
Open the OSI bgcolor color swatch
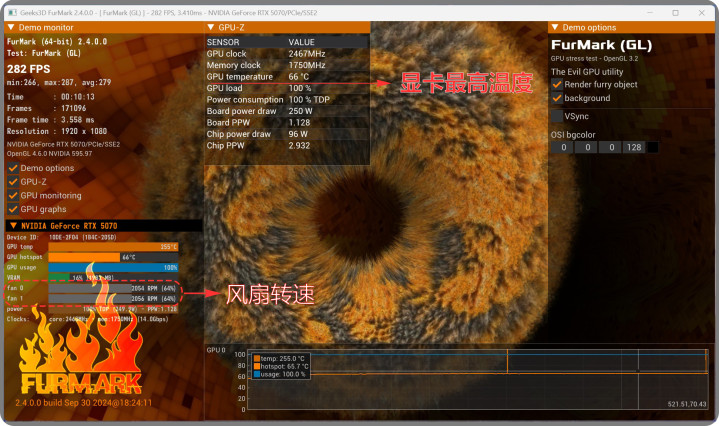(653, 148)
